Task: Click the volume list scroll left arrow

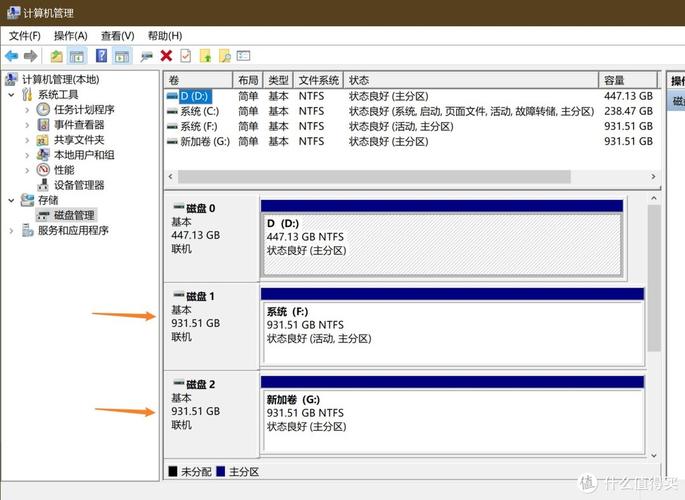Action: [x=171, y=176]
